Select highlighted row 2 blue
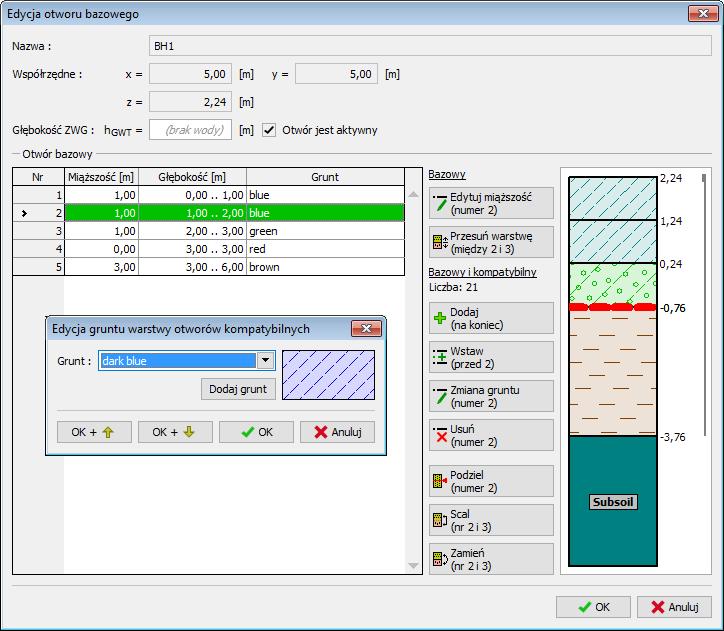 point(209,213)
